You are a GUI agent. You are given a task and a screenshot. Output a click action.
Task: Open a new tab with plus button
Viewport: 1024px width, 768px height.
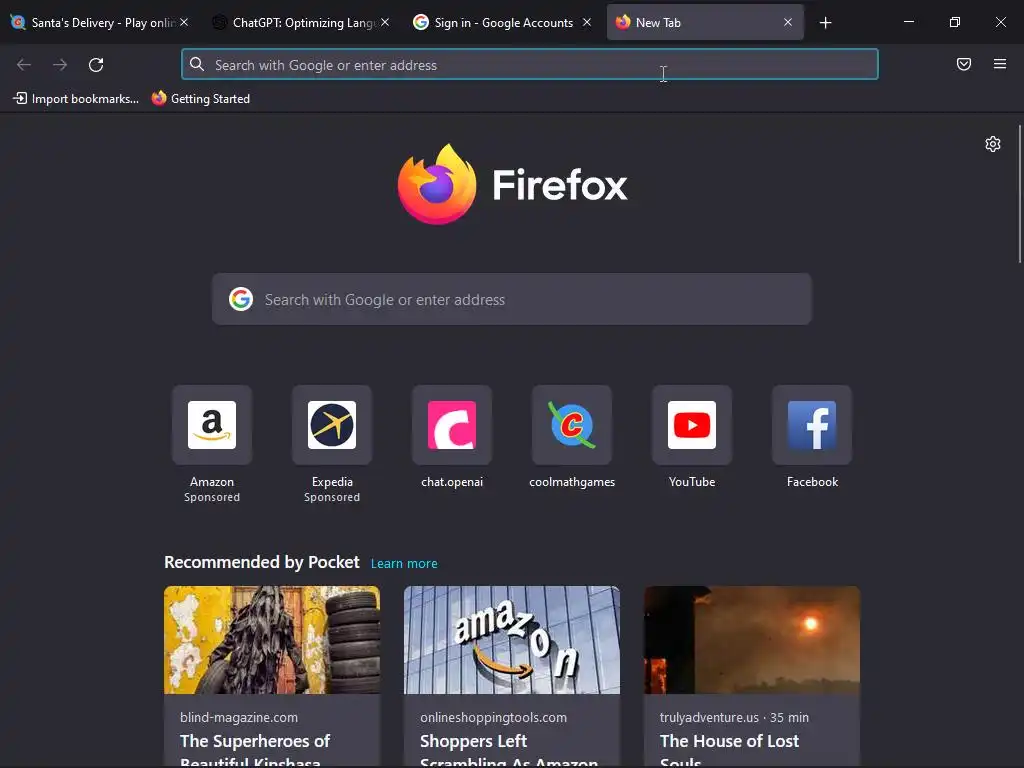(x=825, y=23)
